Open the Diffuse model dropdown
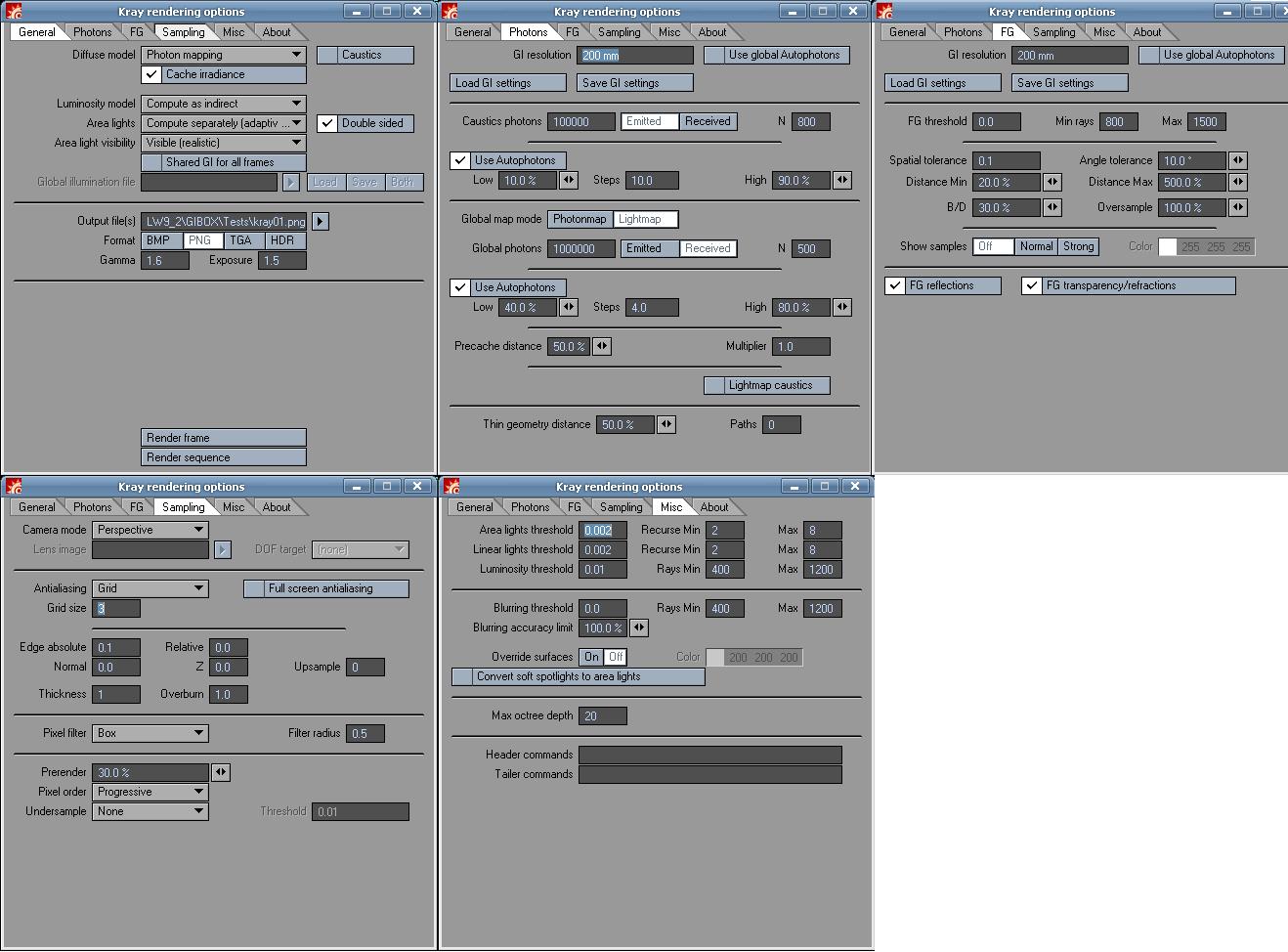This screenshot has width=1288, height=952. click(x=224, y=55)
